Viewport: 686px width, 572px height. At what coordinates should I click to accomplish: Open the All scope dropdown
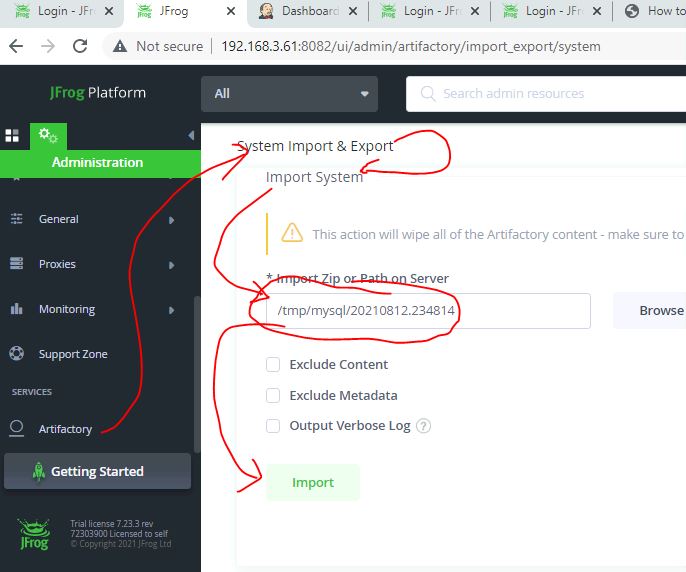click(290, 93)
